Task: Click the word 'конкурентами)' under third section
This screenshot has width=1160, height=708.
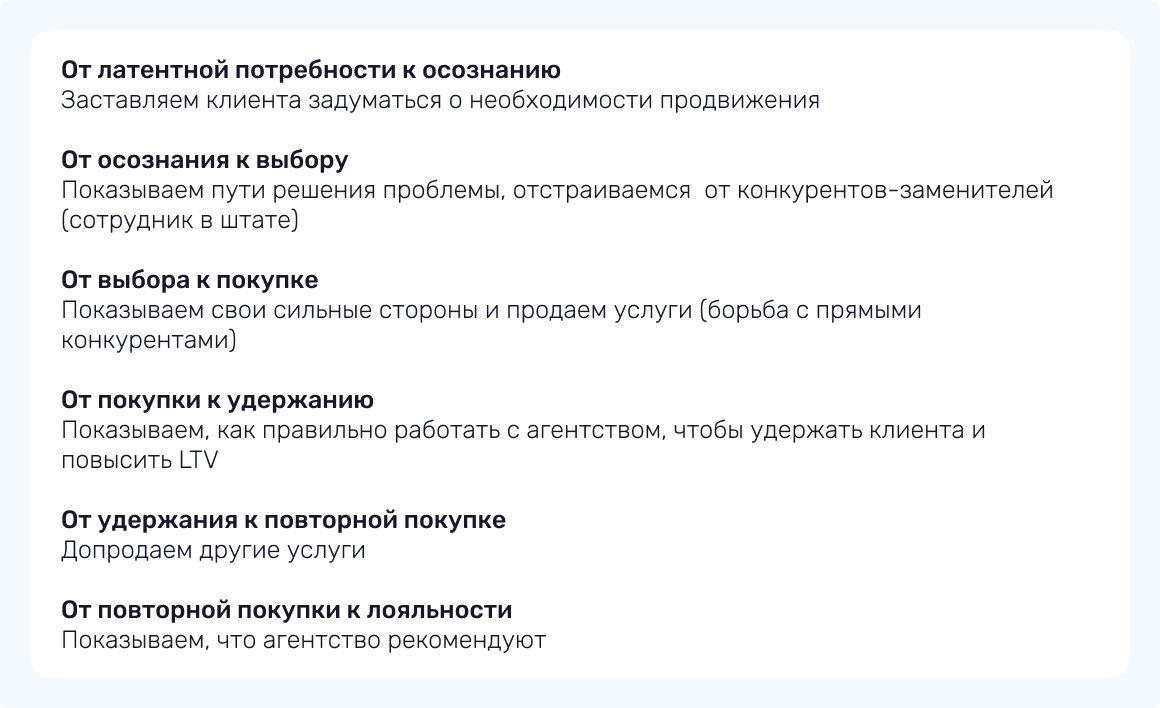Action: (149, 341)
